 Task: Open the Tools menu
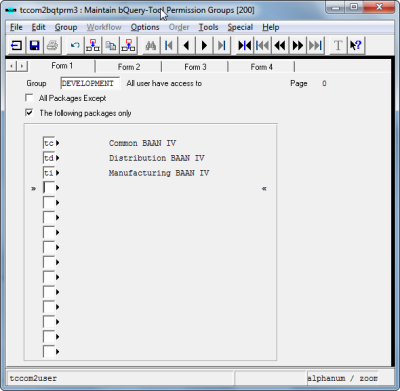[x=208, y=27]
